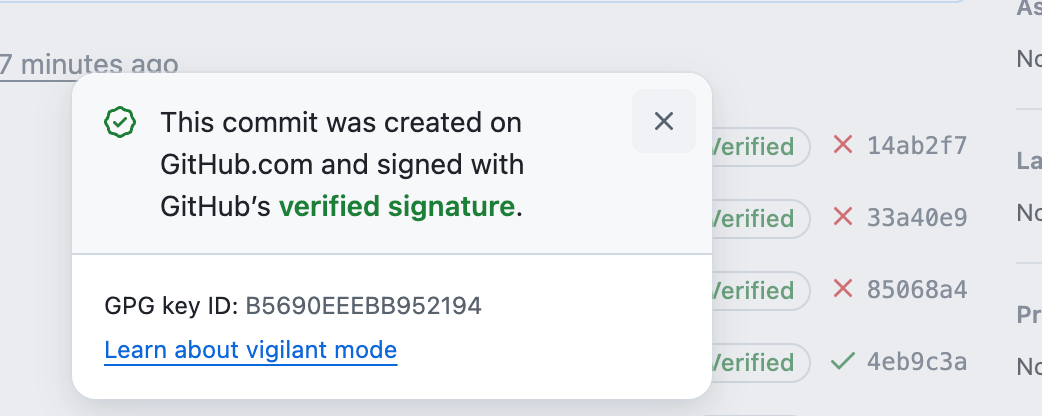Click the 'GPG key ID:' label

(171, 306)
